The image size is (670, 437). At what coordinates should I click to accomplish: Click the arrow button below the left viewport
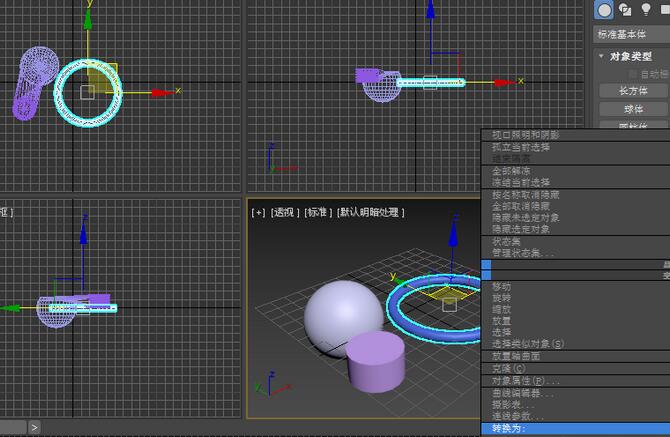coord(35,427)
